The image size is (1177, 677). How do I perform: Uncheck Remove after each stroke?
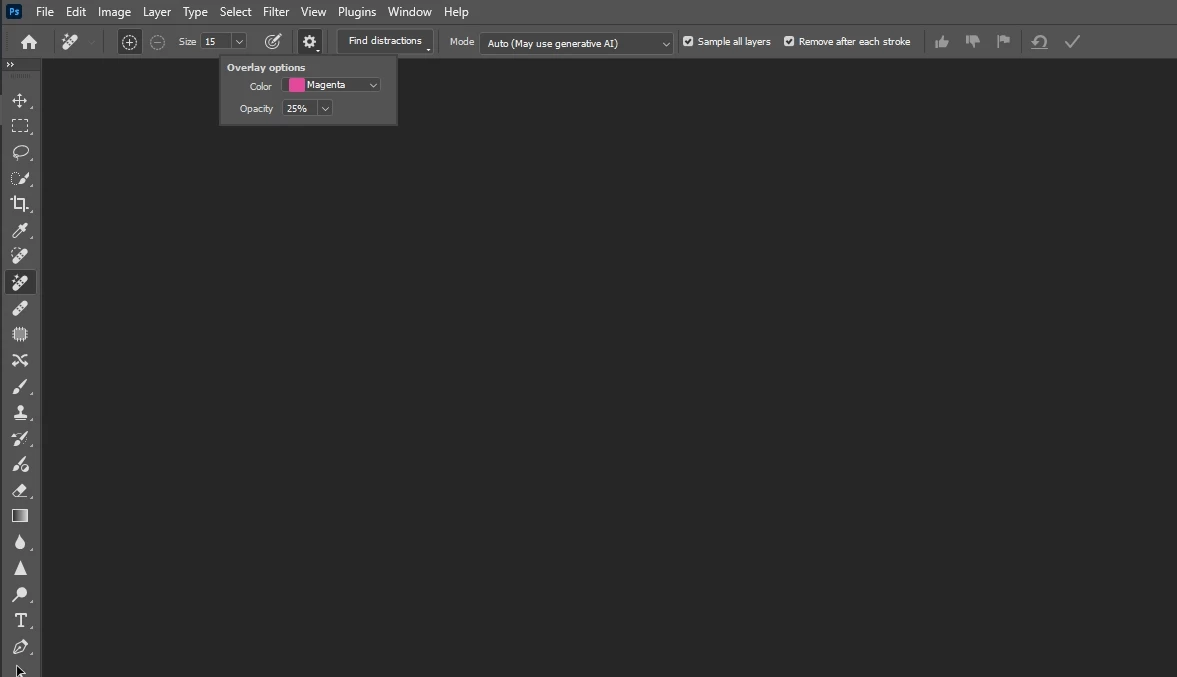(x=789, y=41)
